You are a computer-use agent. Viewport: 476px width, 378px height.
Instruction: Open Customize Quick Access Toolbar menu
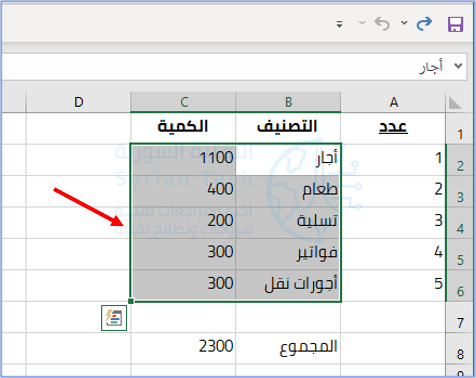339,24
